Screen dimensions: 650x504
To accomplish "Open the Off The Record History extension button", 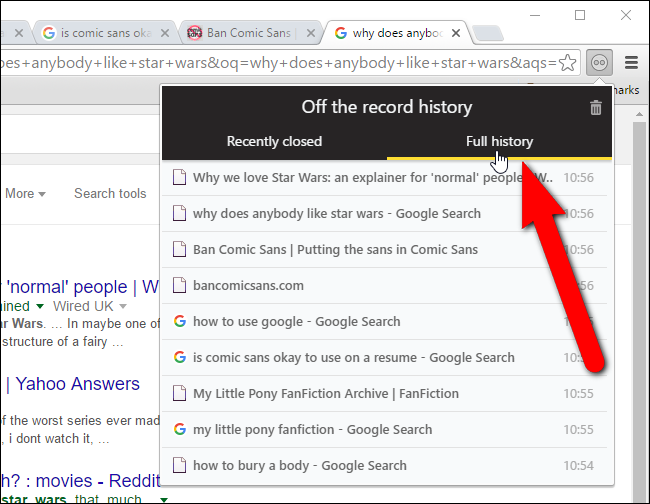I will coord(599,63).
